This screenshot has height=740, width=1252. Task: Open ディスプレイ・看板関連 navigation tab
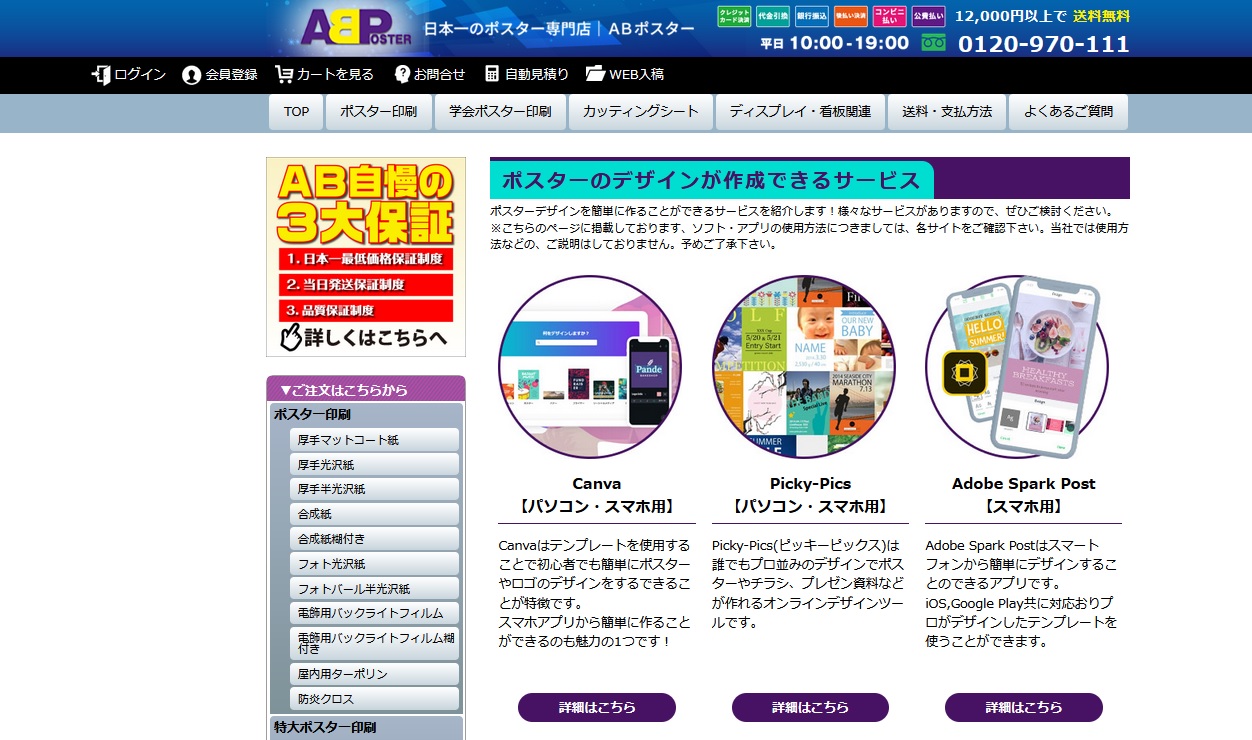(x=800, y=112)
